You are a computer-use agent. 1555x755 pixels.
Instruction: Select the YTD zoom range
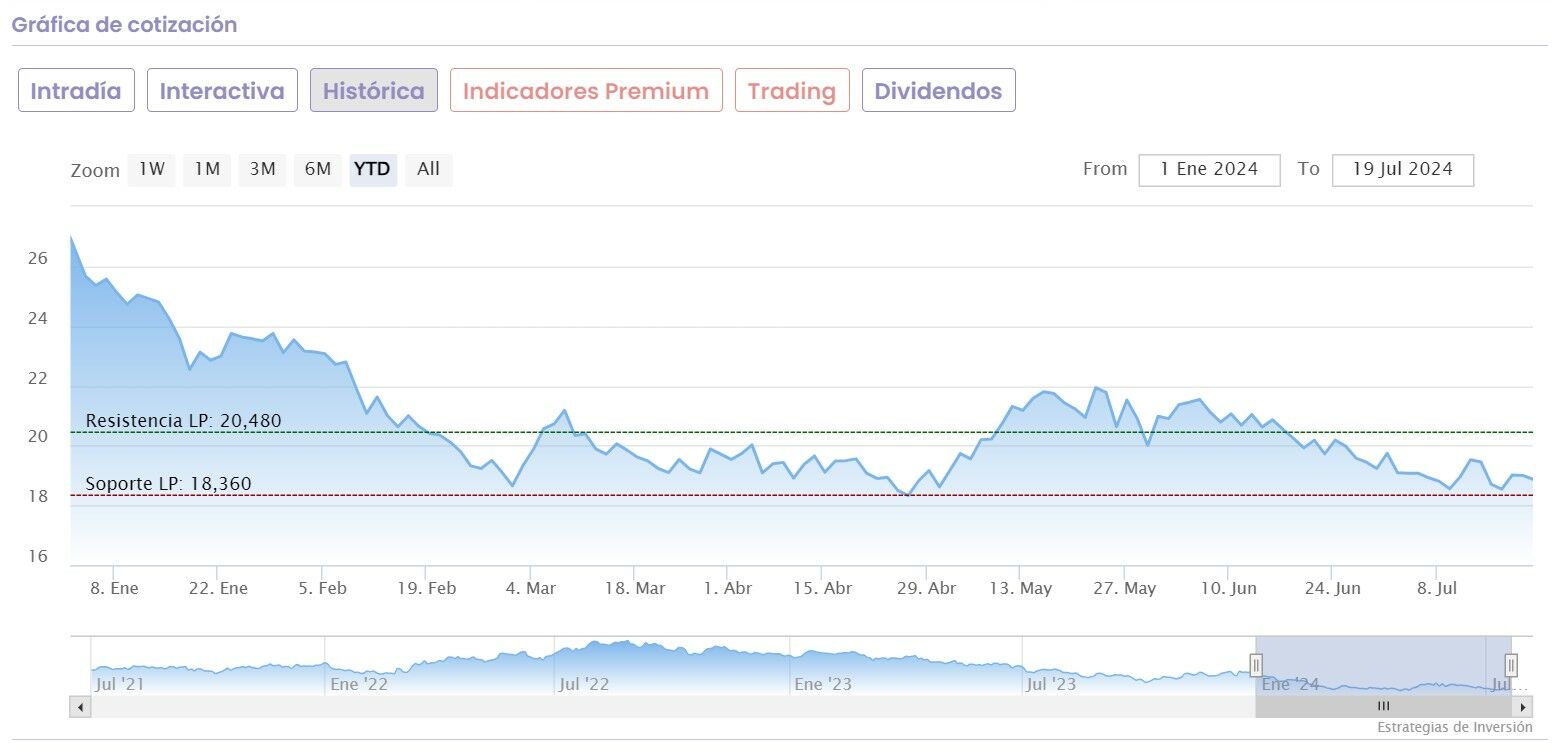(373, 170)
